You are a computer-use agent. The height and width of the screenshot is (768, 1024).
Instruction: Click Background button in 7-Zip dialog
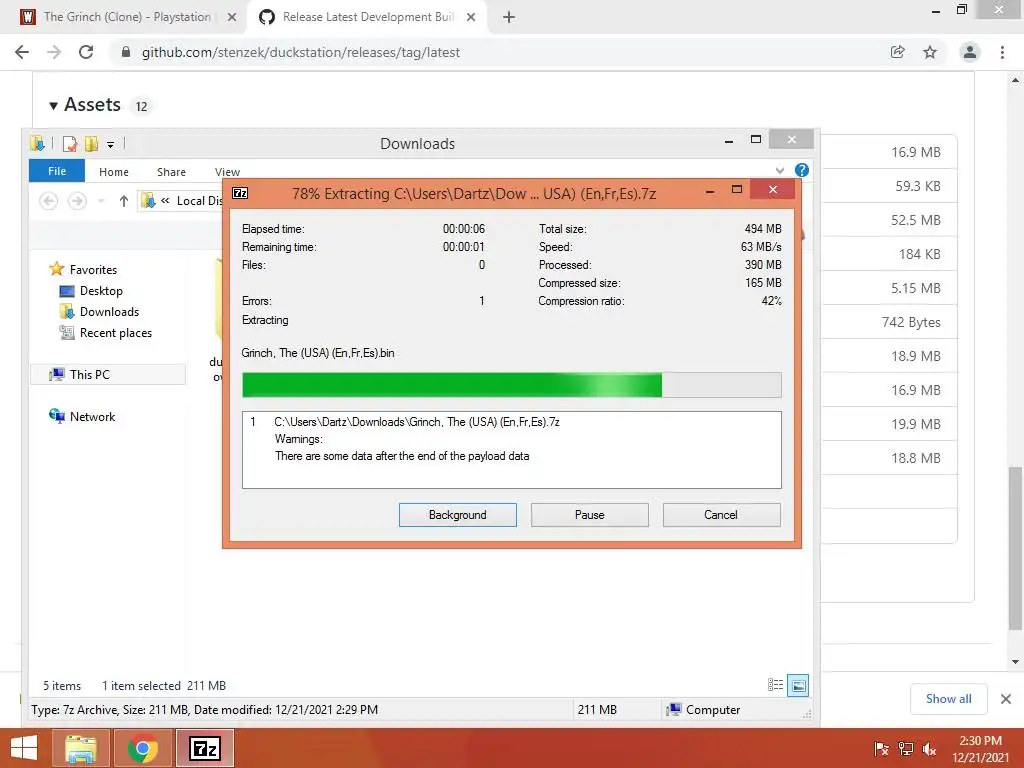coord(457,515)
